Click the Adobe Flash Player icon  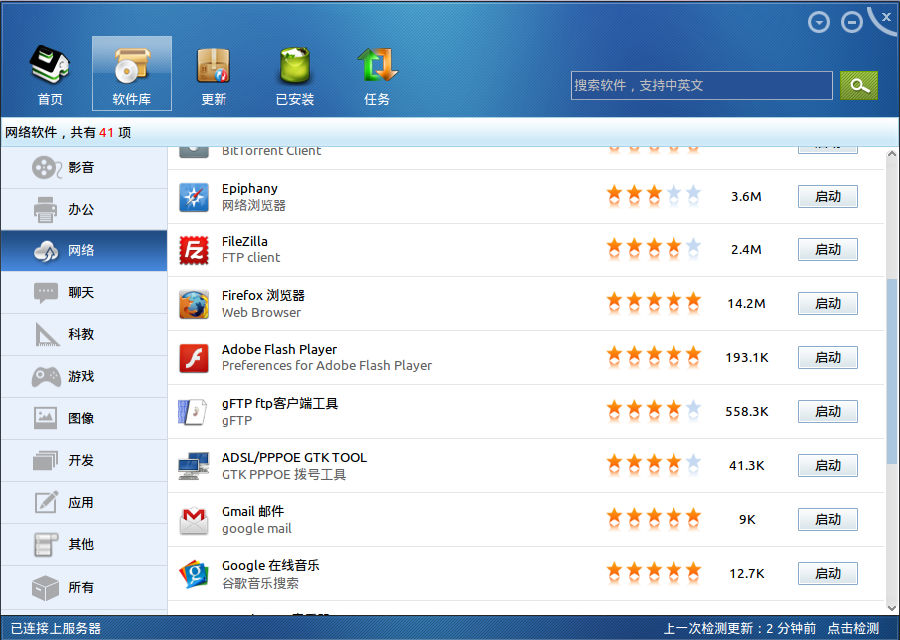(x=194, y=358)
